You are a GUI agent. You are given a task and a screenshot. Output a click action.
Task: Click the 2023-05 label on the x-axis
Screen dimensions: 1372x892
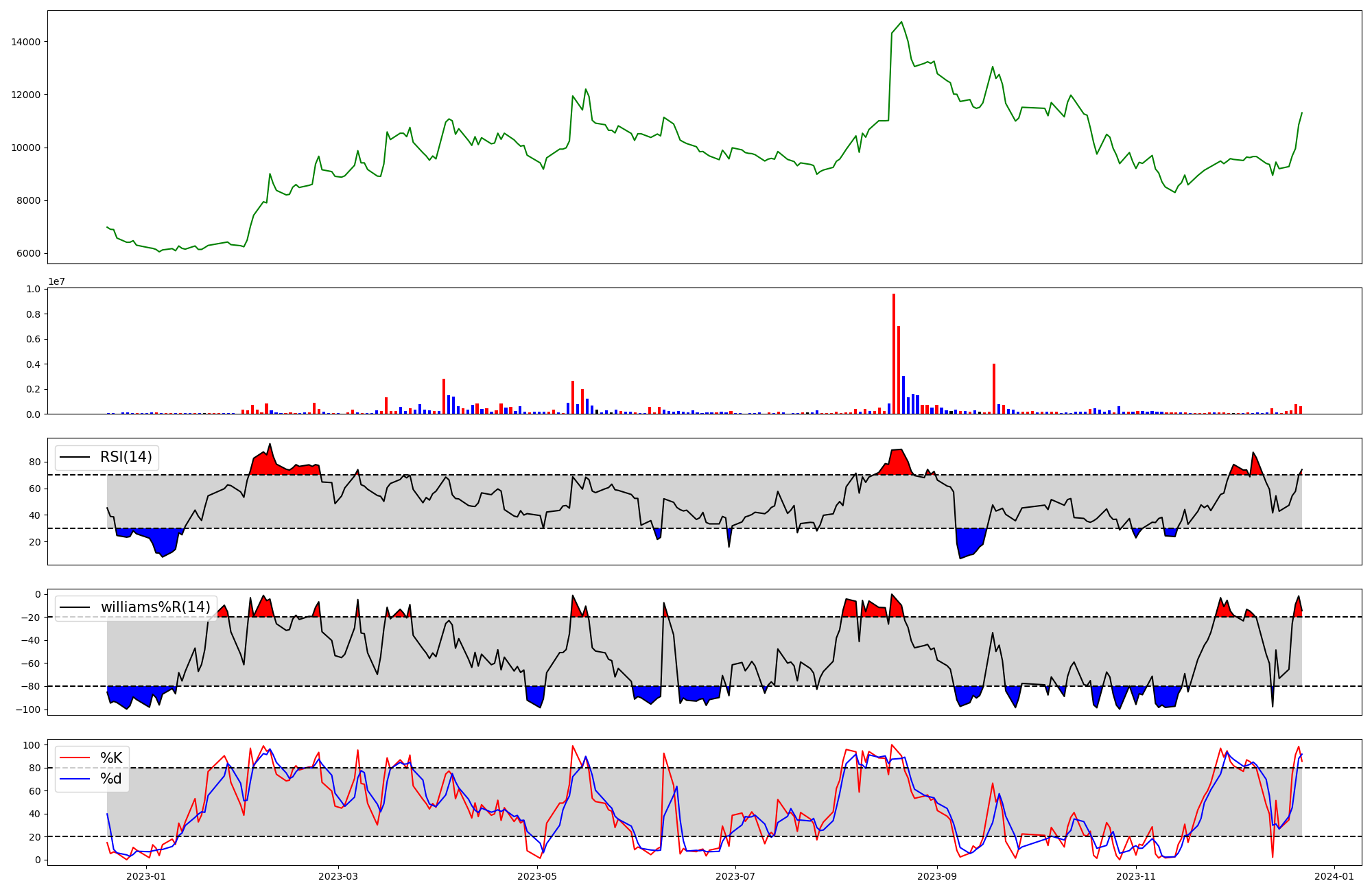[537, 876]
